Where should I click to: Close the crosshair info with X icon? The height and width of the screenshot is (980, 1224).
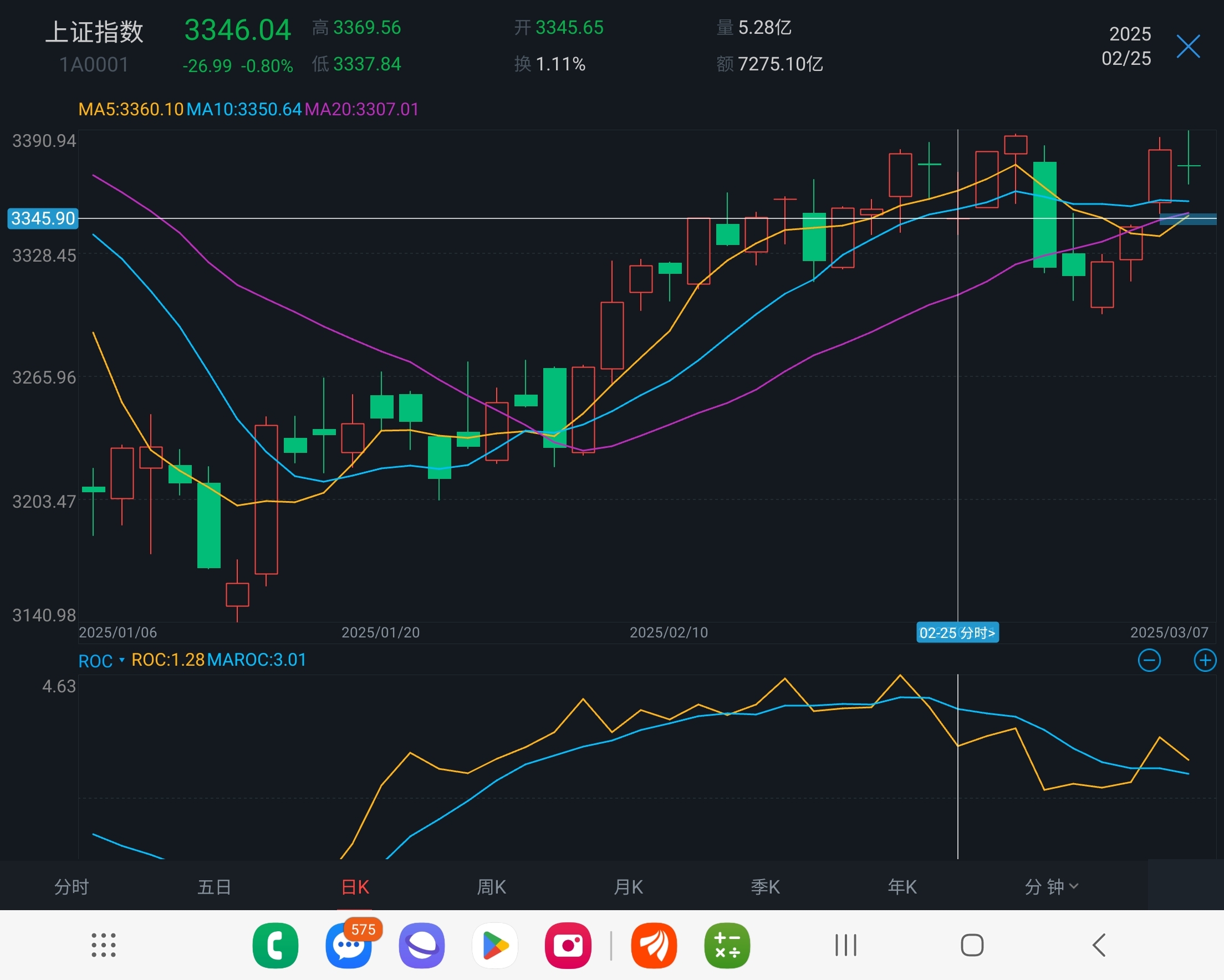point(1187,47)
